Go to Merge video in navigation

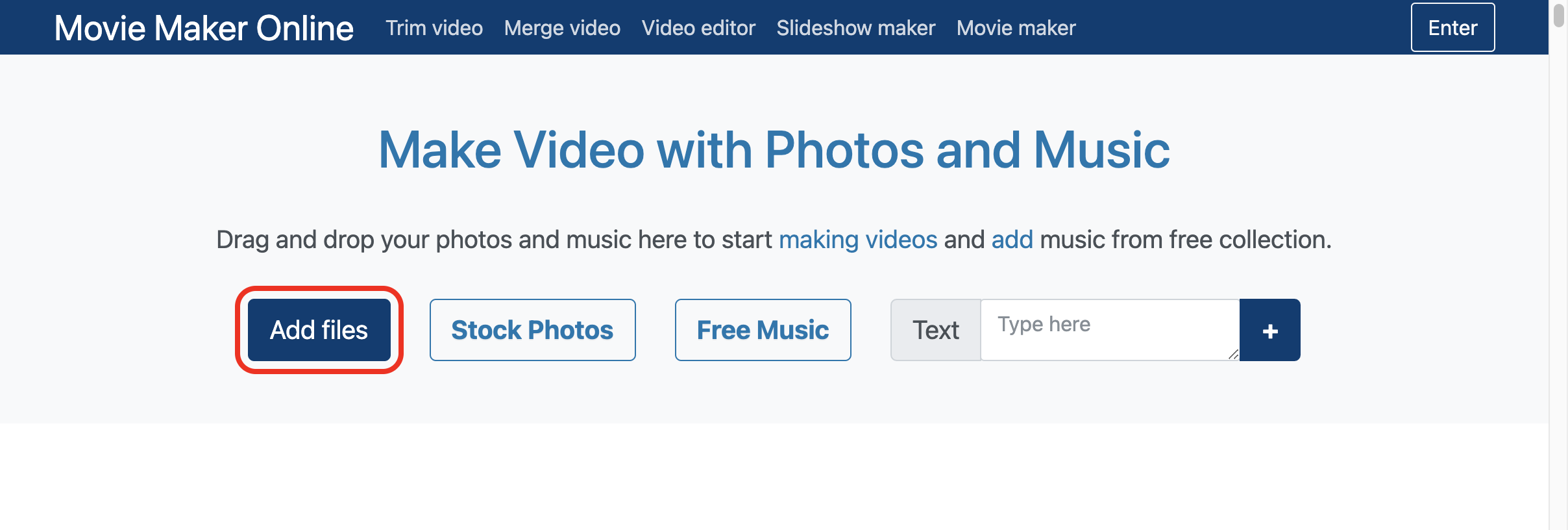562,28
